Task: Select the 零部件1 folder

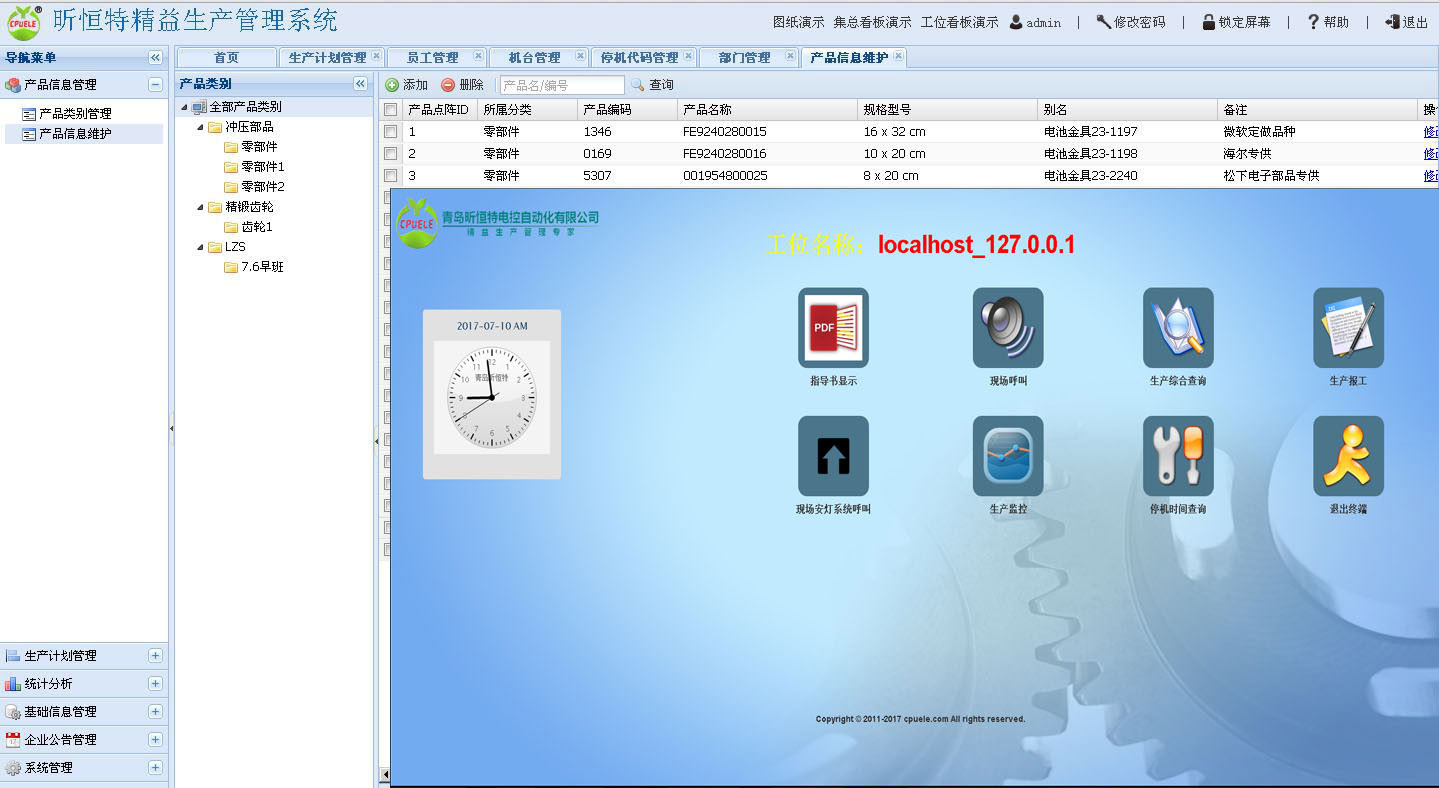Action: pyautogui.click(x=262, y=167)
